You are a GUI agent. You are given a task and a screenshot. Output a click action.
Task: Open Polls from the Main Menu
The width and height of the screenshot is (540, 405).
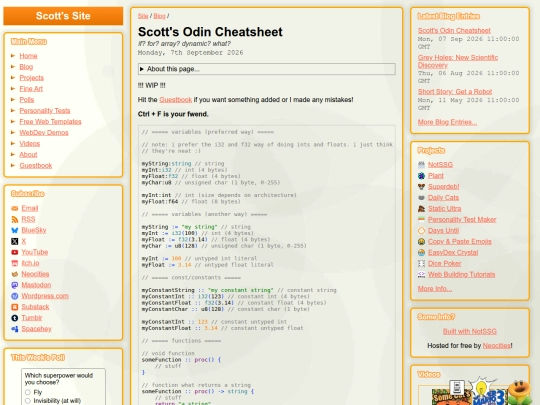[27, 100]
